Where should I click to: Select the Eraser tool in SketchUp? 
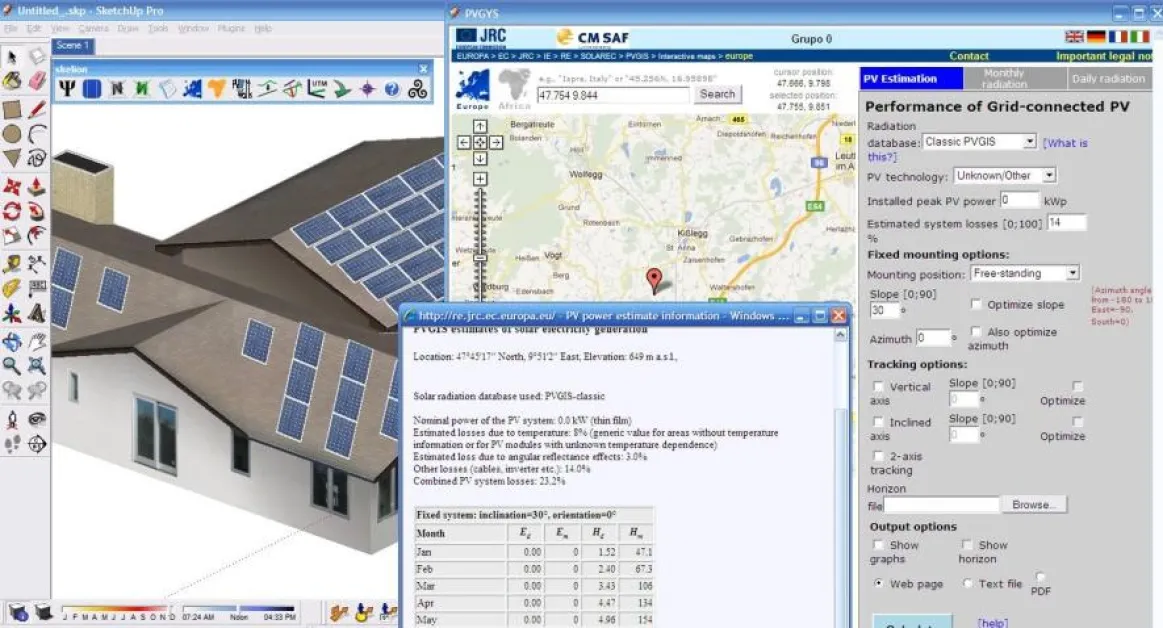(36, 81)
